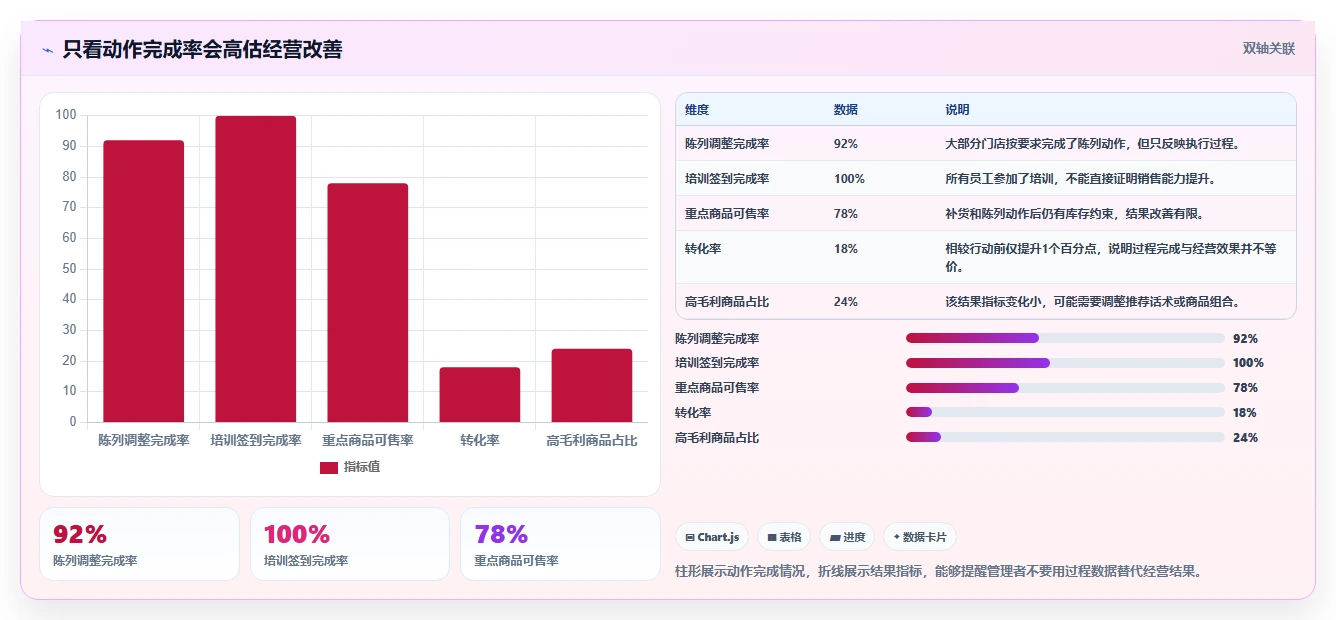Click the 高毛利商品占比 progress bar
1336x620 pixels.
pyautogui.click(x=1065, y=437)
